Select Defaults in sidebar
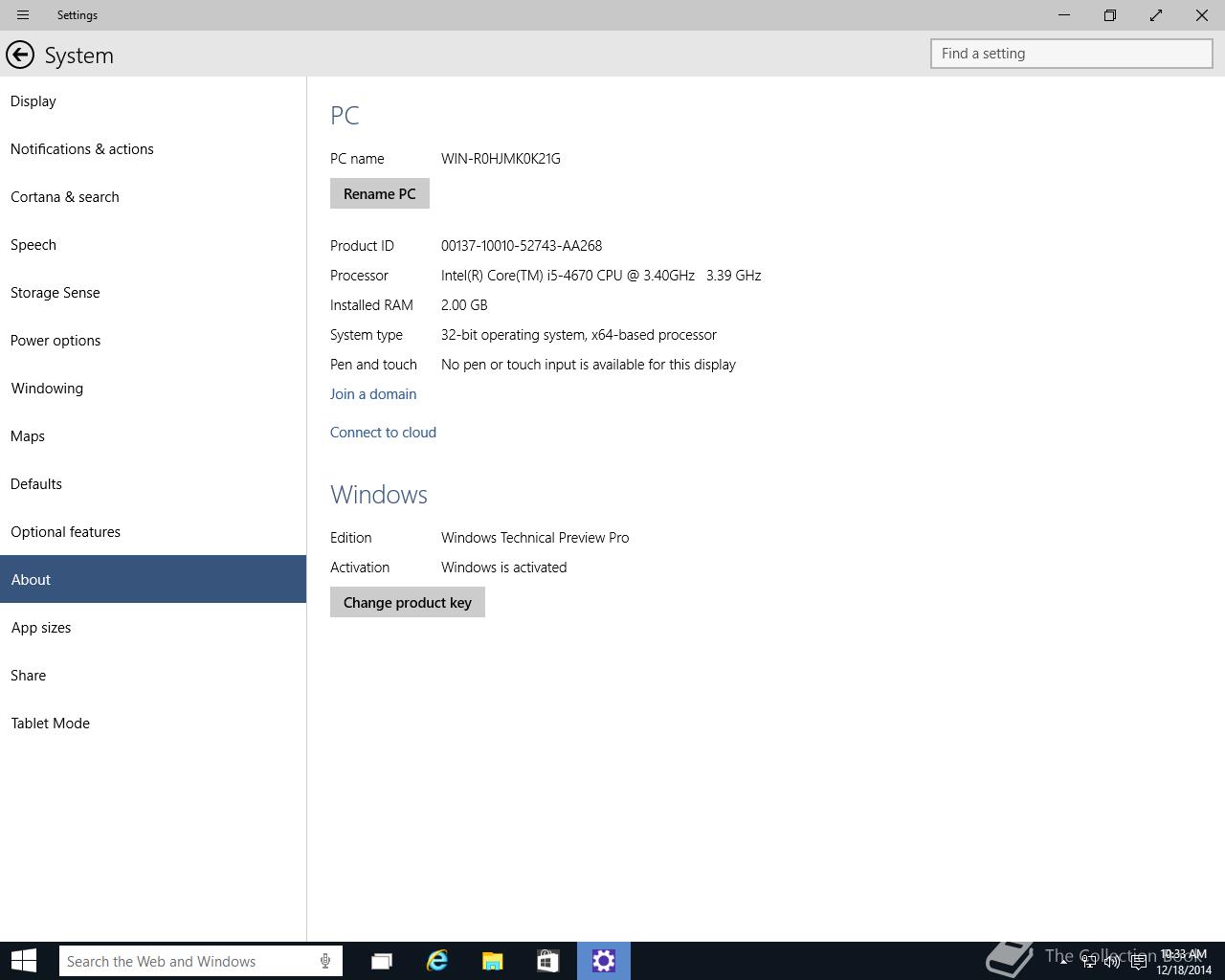The height and width of the screenshot is (980, 1225). [x=153, y=483]
